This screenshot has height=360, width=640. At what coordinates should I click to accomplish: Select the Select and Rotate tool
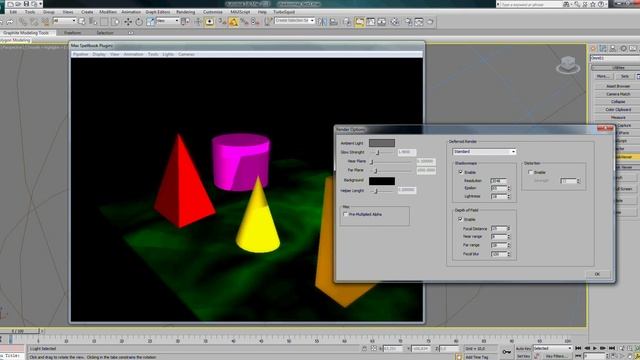point(139,22)
